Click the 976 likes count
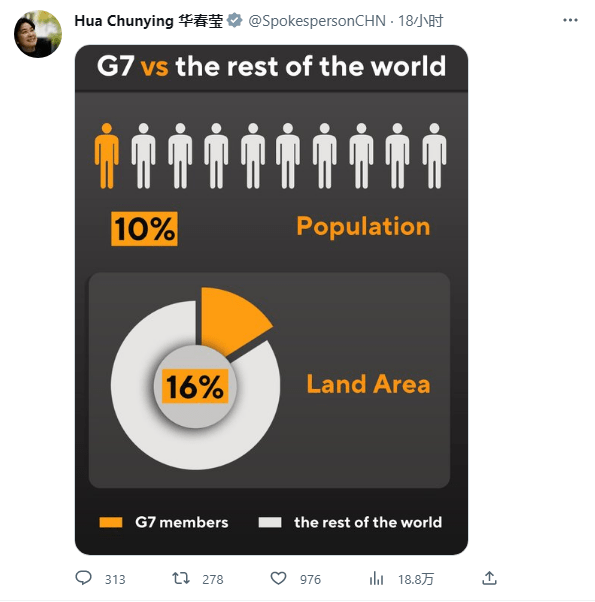The image size is (595, 602). point(310,579)
